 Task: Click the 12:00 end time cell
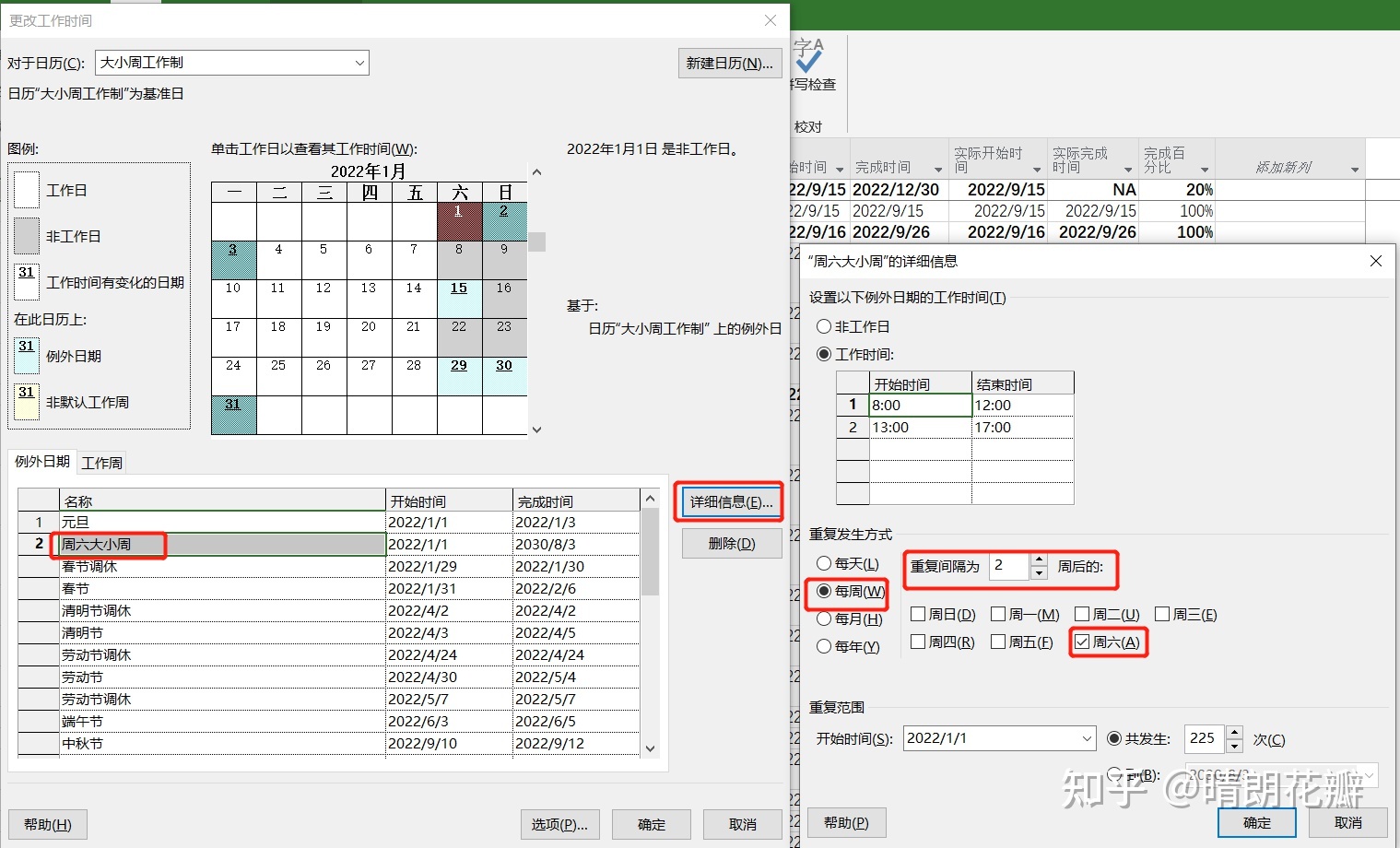[1023, 405]
